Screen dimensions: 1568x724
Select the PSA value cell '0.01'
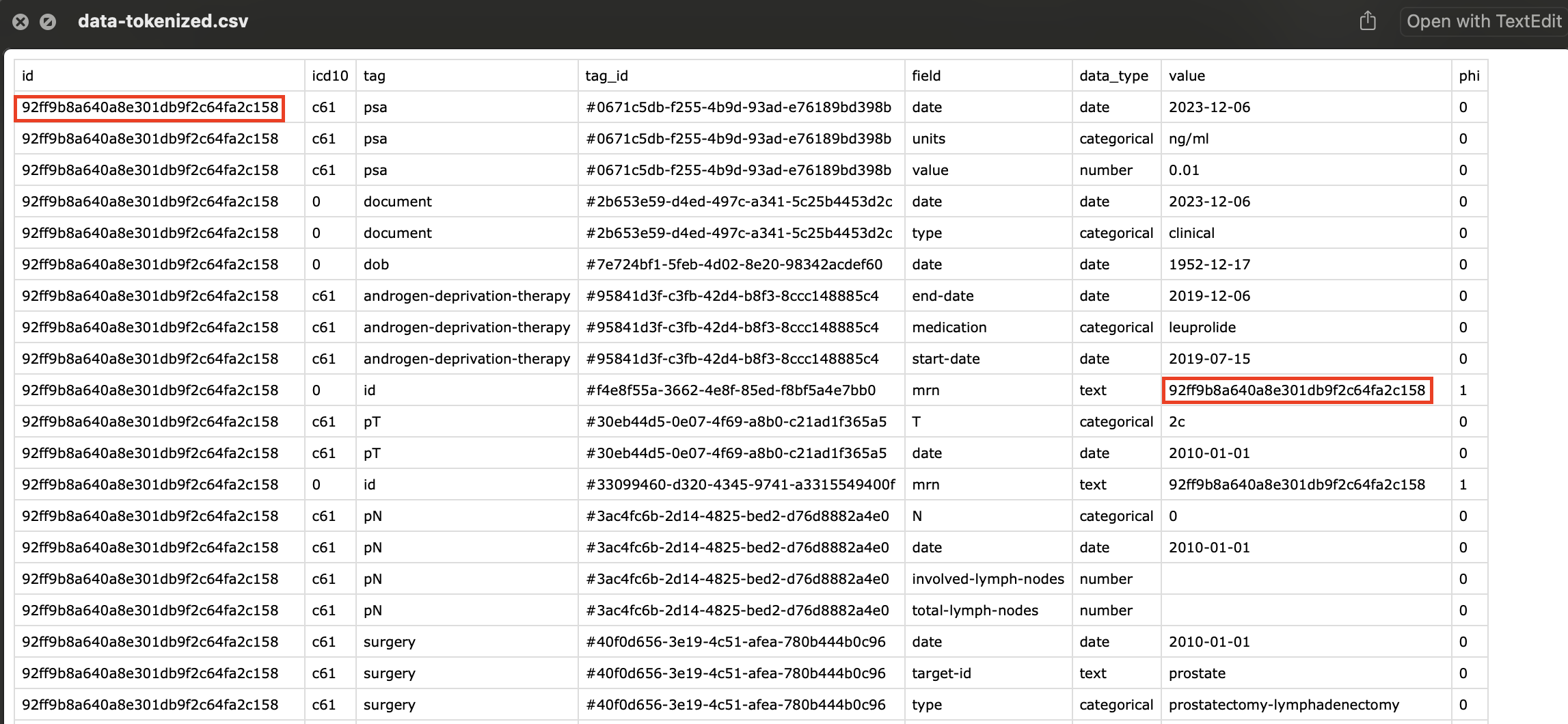point(1183,170)
